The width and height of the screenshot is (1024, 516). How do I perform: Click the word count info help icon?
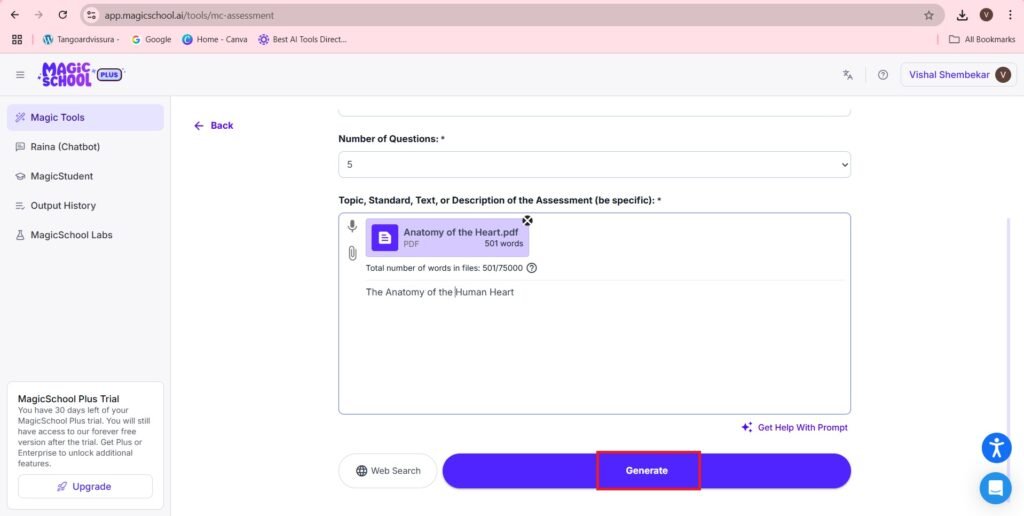click(x=532, y=268)
